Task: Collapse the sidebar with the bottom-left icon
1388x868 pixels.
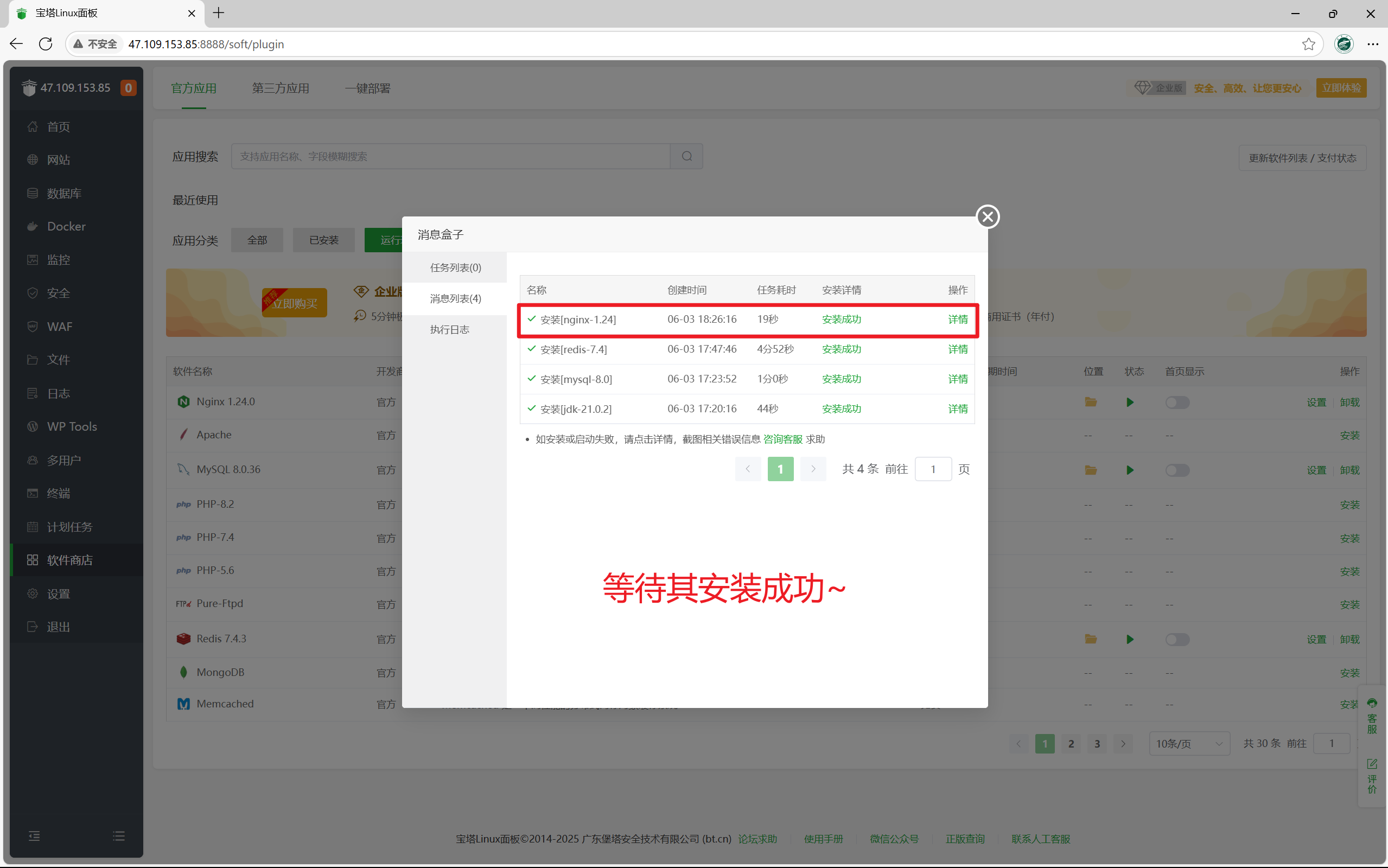Action: 34,836
